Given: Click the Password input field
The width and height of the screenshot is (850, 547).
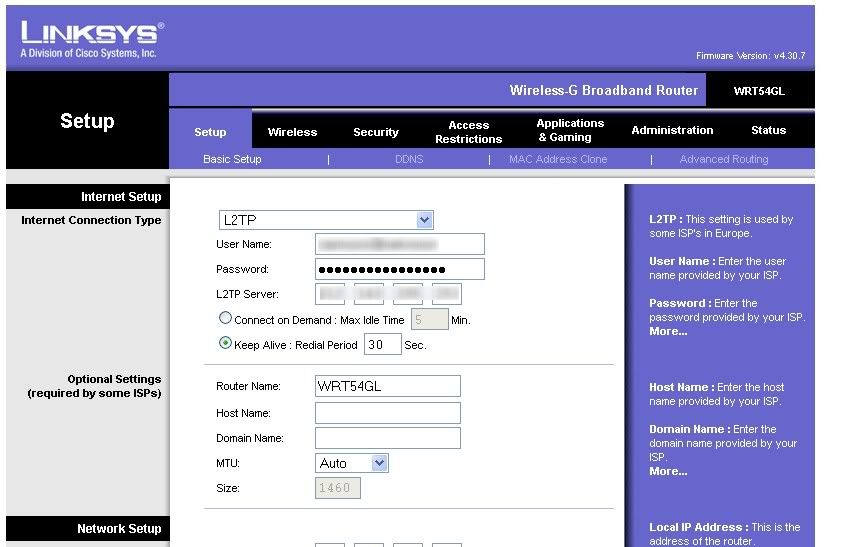Looking at the screenshot, I should (400, 269).
